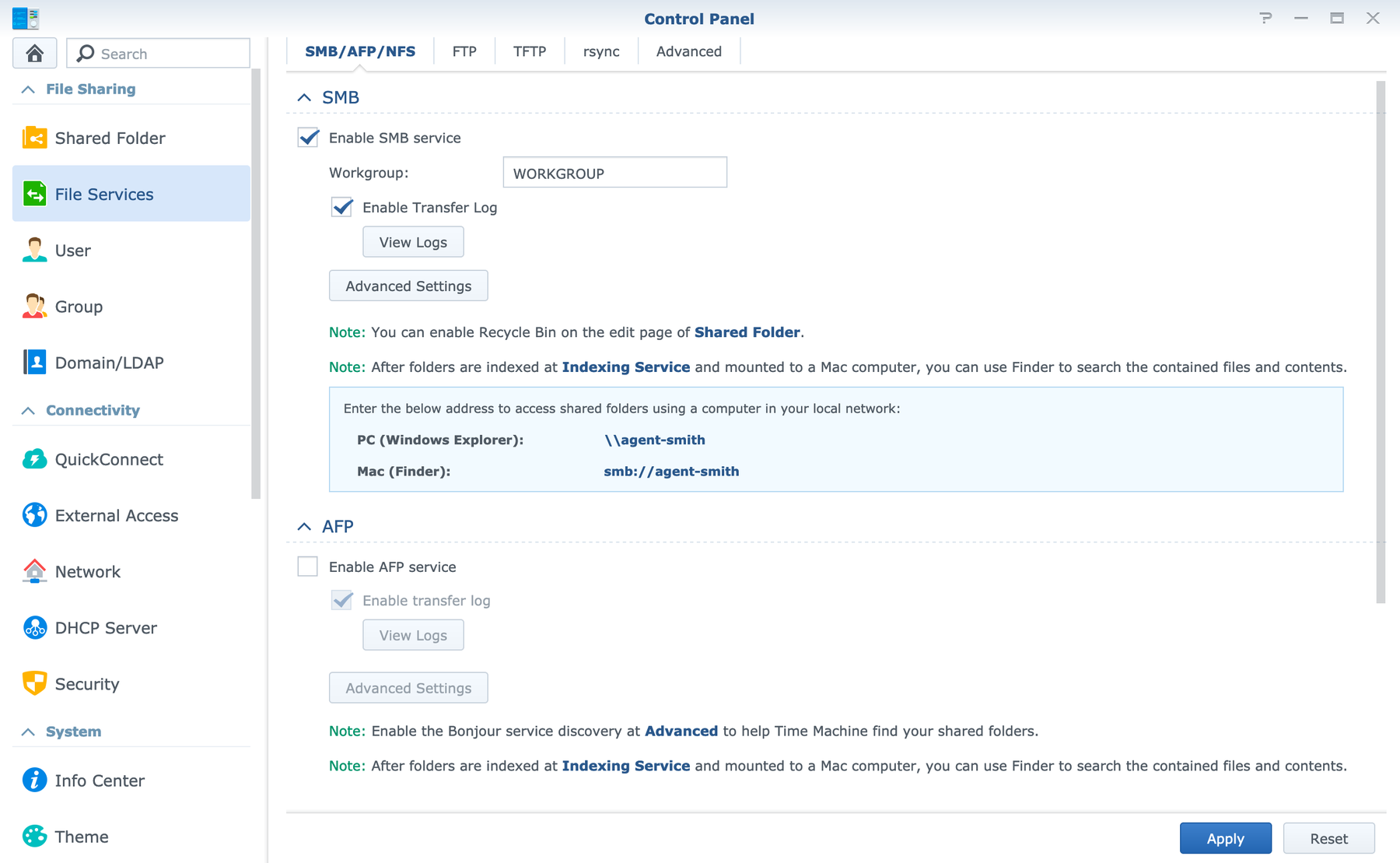Collapse the SMB section
Viewport: 1400px width, 863px height.
[304, 97]
